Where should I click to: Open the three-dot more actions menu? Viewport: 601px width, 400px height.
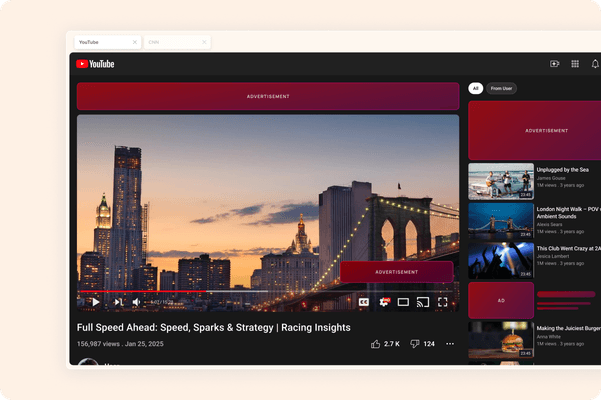(x=450, y=344)
